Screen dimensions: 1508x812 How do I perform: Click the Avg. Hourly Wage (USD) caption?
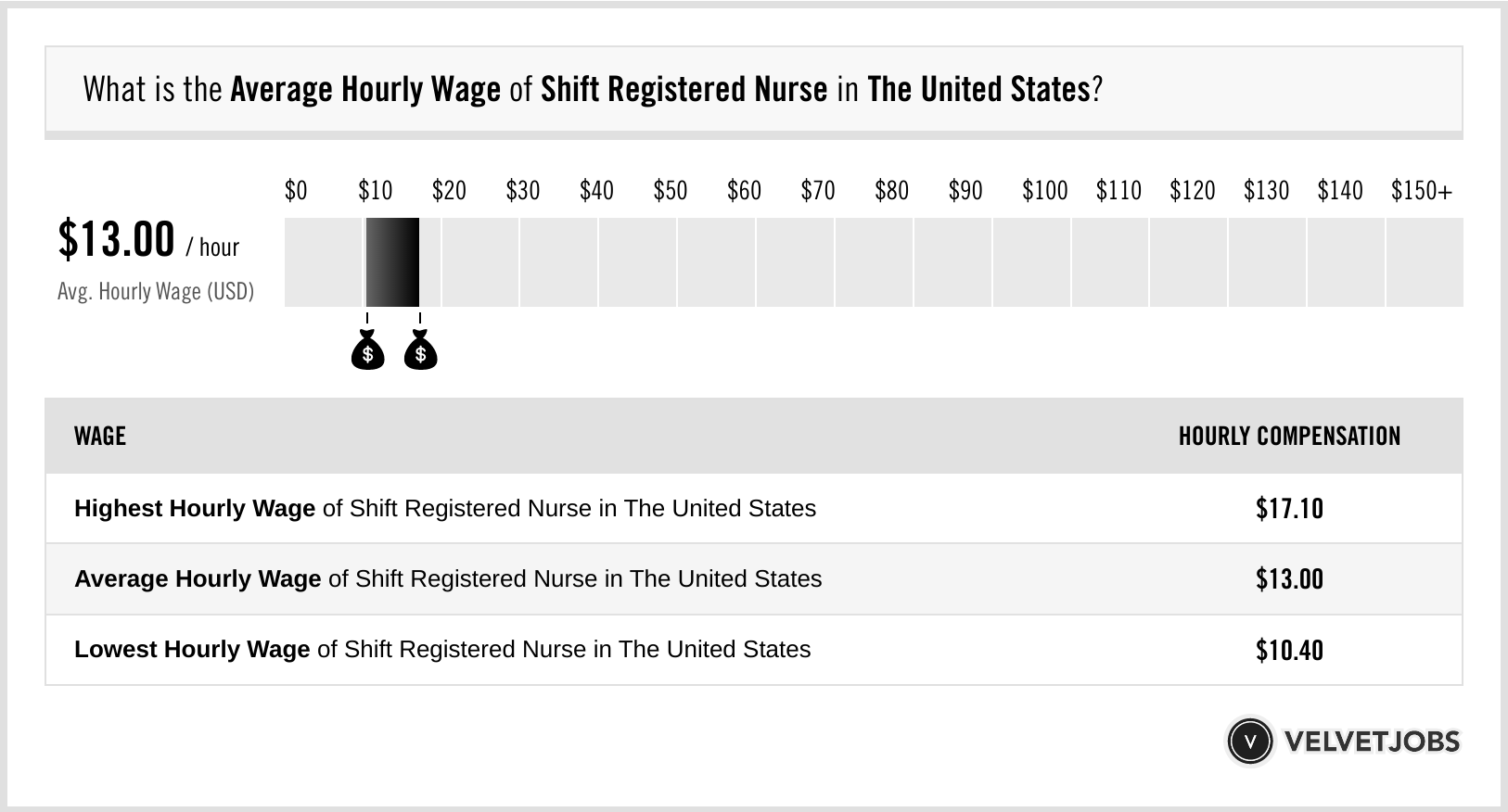[156, 292]
